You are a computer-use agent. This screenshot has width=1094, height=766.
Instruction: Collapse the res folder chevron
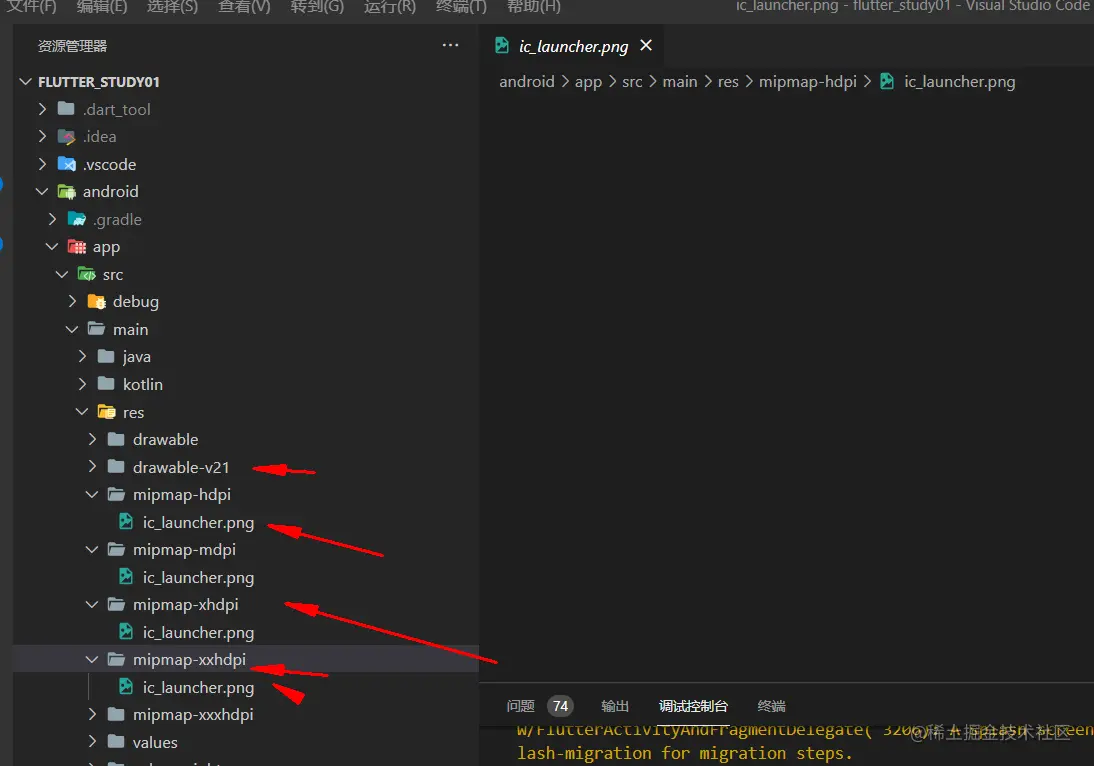click(82, 412)
